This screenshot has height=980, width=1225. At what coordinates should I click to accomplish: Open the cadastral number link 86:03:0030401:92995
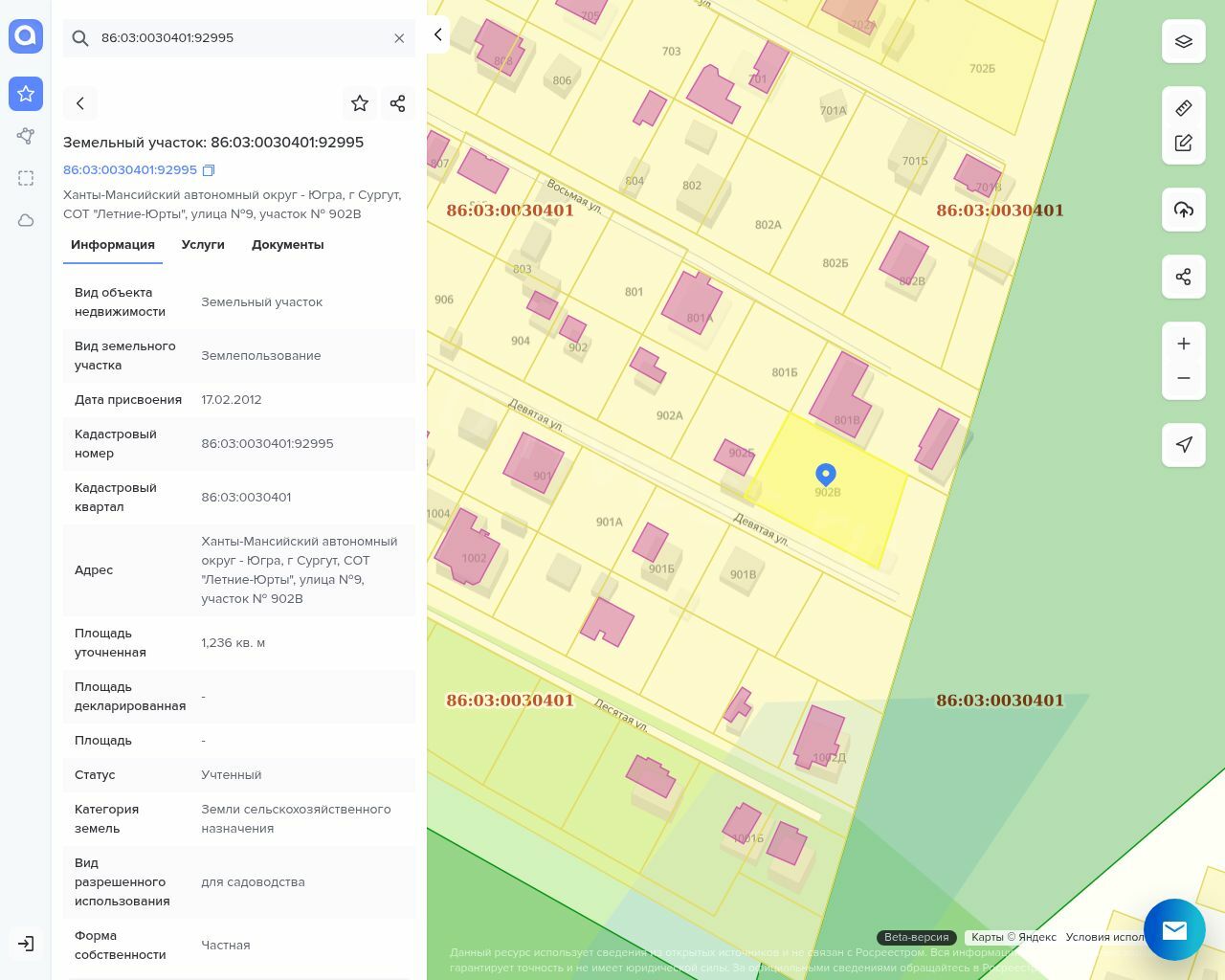[x=130, y=170]
